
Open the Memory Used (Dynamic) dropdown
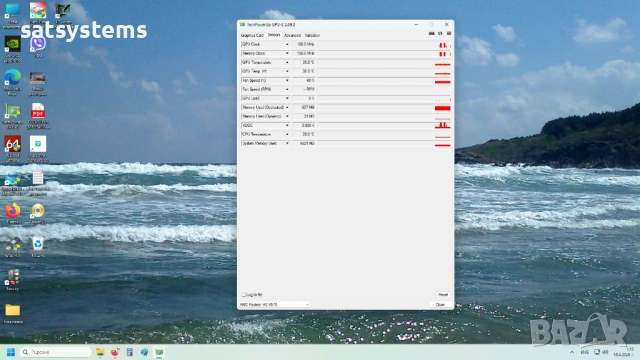point(287,116)
